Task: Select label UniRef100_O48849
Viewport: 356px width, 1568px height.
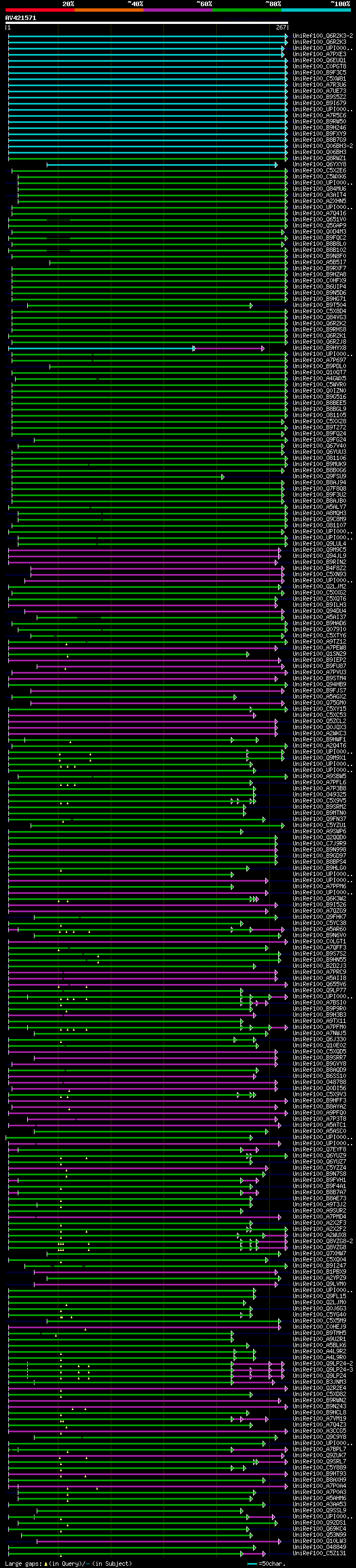Action: click(x=319, y=1547)
